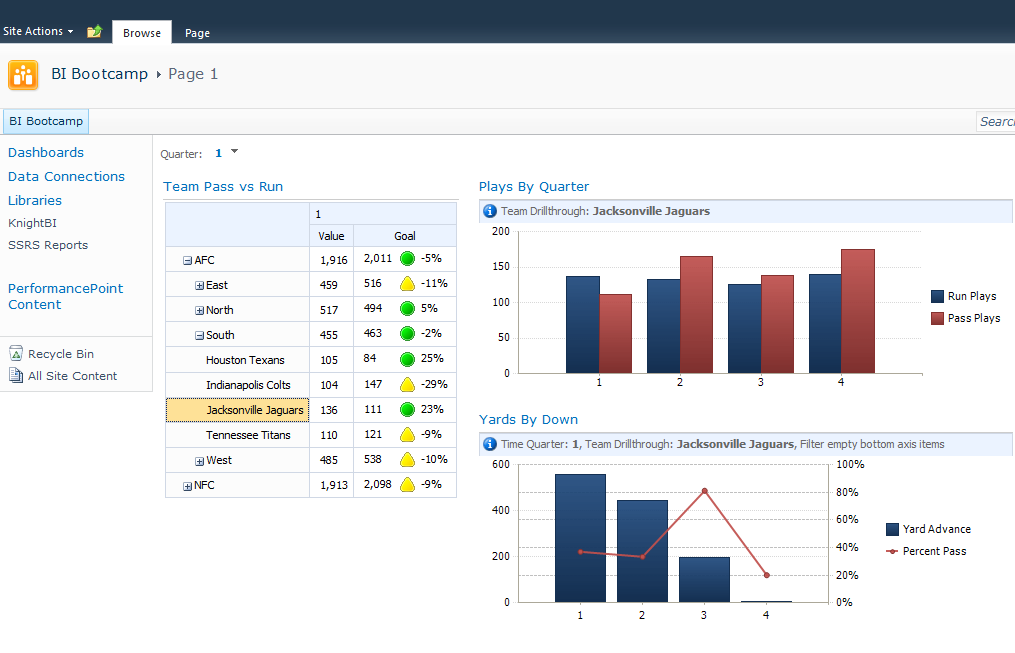Click the Pass Plays legend color swatch
Image resolution: width=1015 pixels, height=653 pixels.
pos(937,318)
